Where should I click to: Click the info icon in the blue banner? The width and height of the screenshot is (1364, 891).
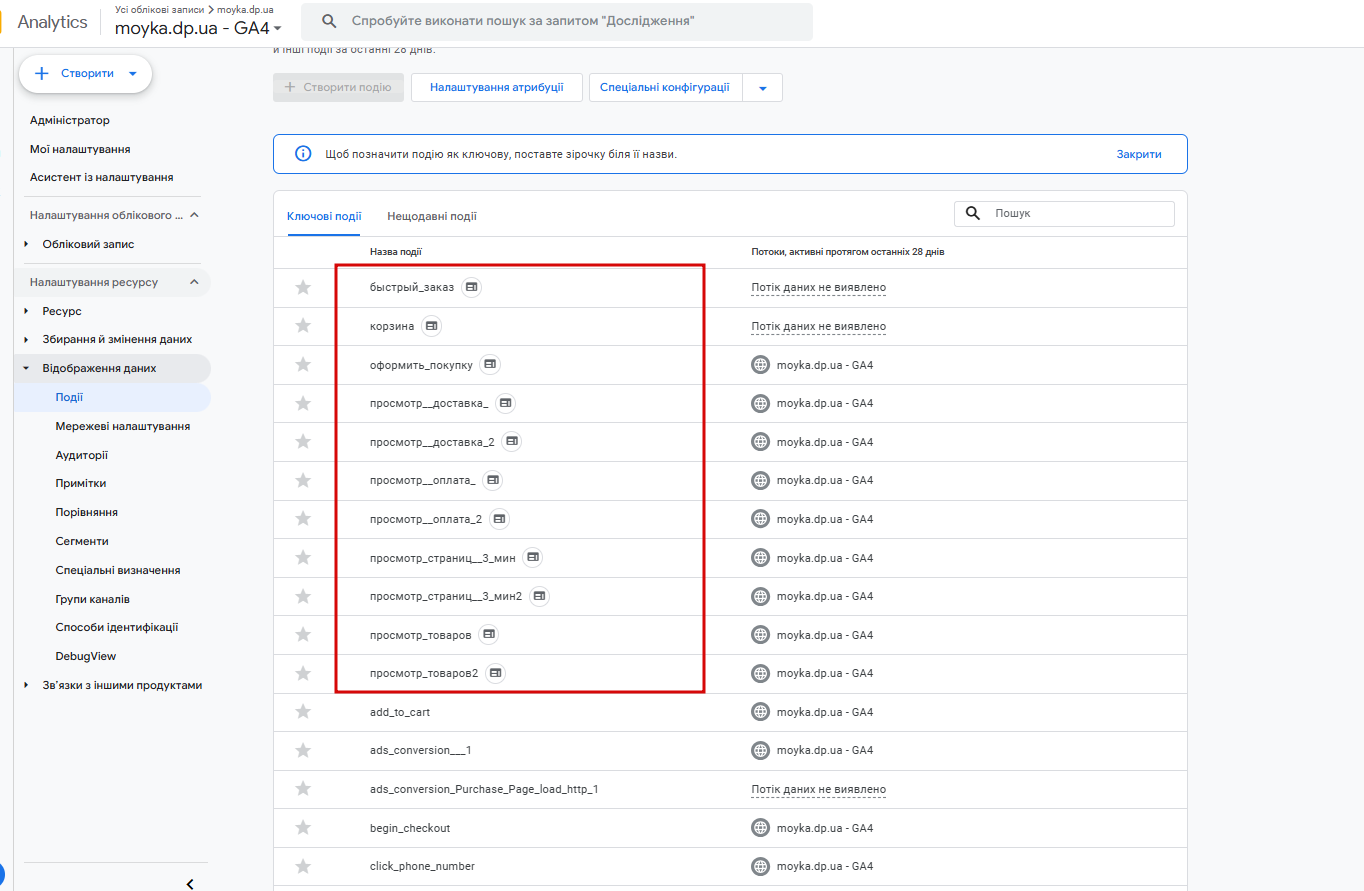(303, 154)
